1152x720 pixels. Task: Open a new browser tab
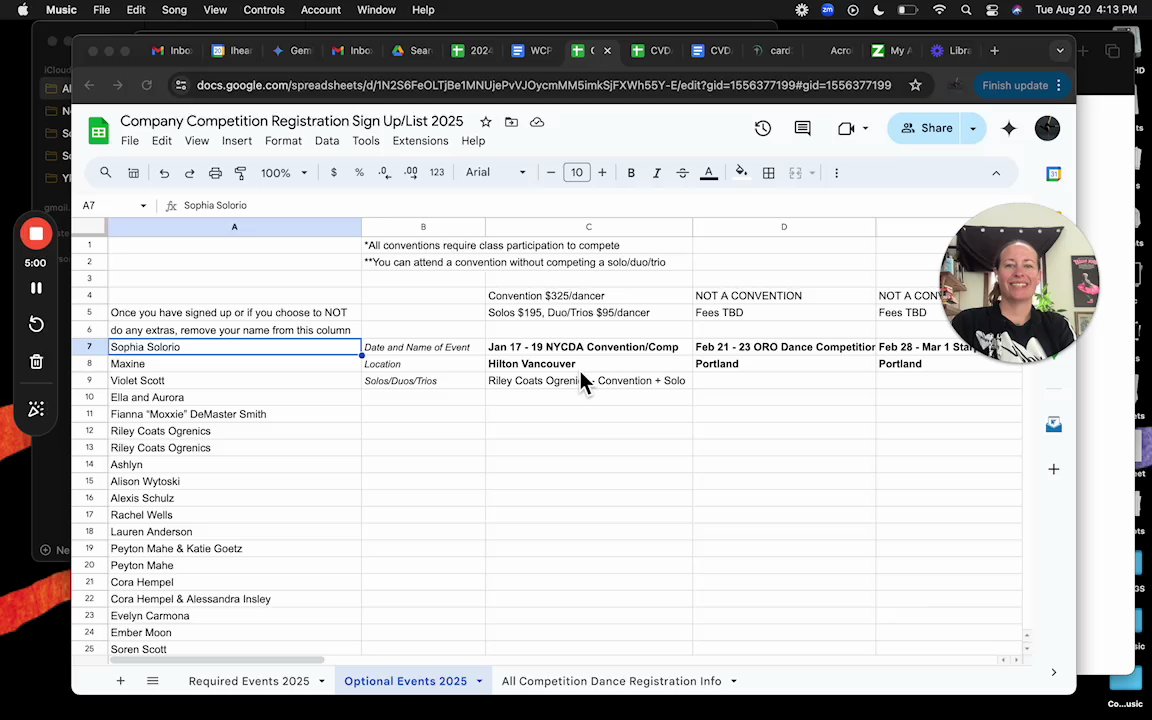[x=995, y=51]
